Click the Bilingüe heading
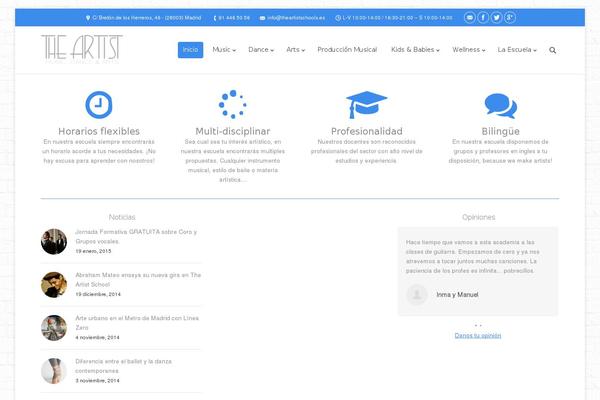Viewport: 600px width, 400px height. [501, 131]
